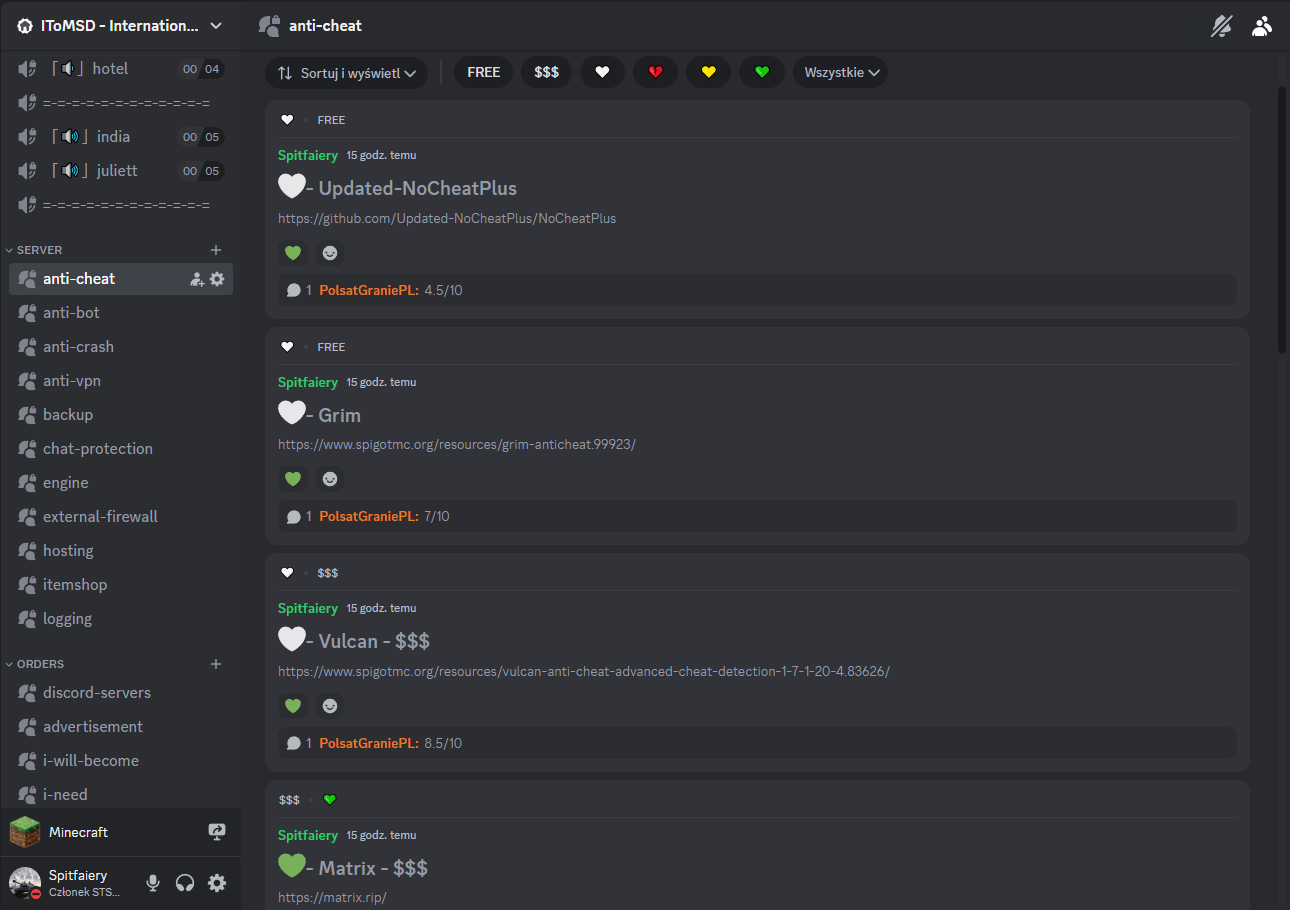
Task: Open i-will-become channel
Action: 121,761
